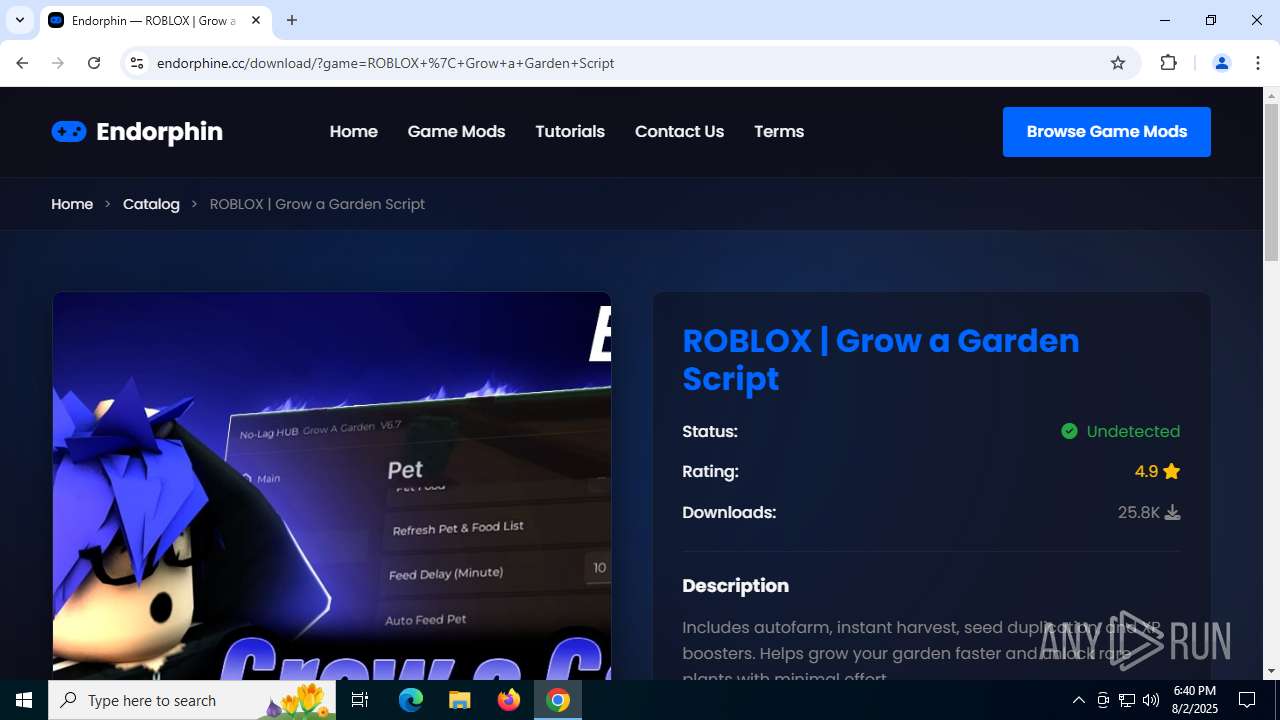Click the '25.8K' downloads value

[x=1138, y=512]
